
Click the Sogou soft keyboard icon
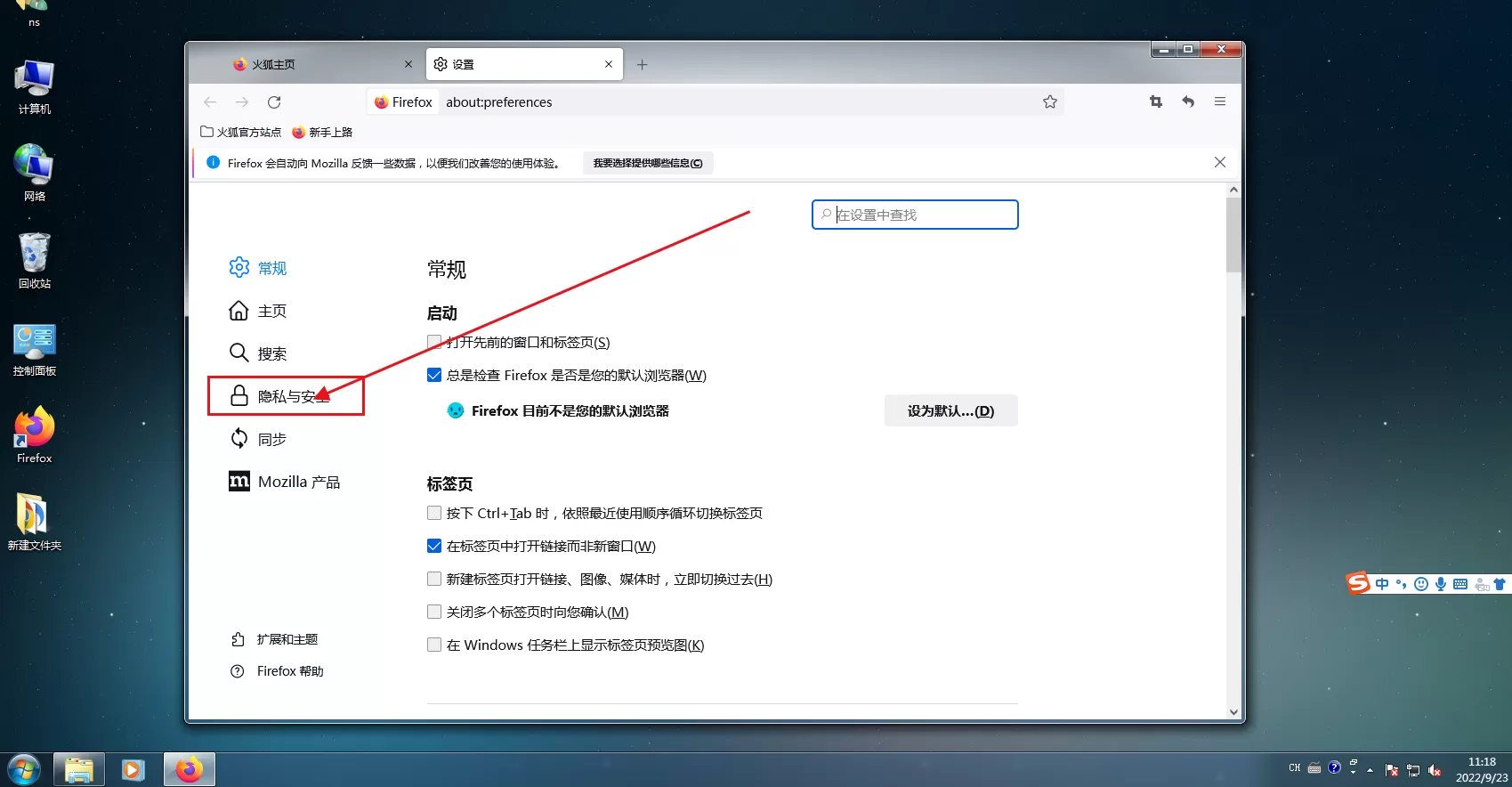(1460, 584)
